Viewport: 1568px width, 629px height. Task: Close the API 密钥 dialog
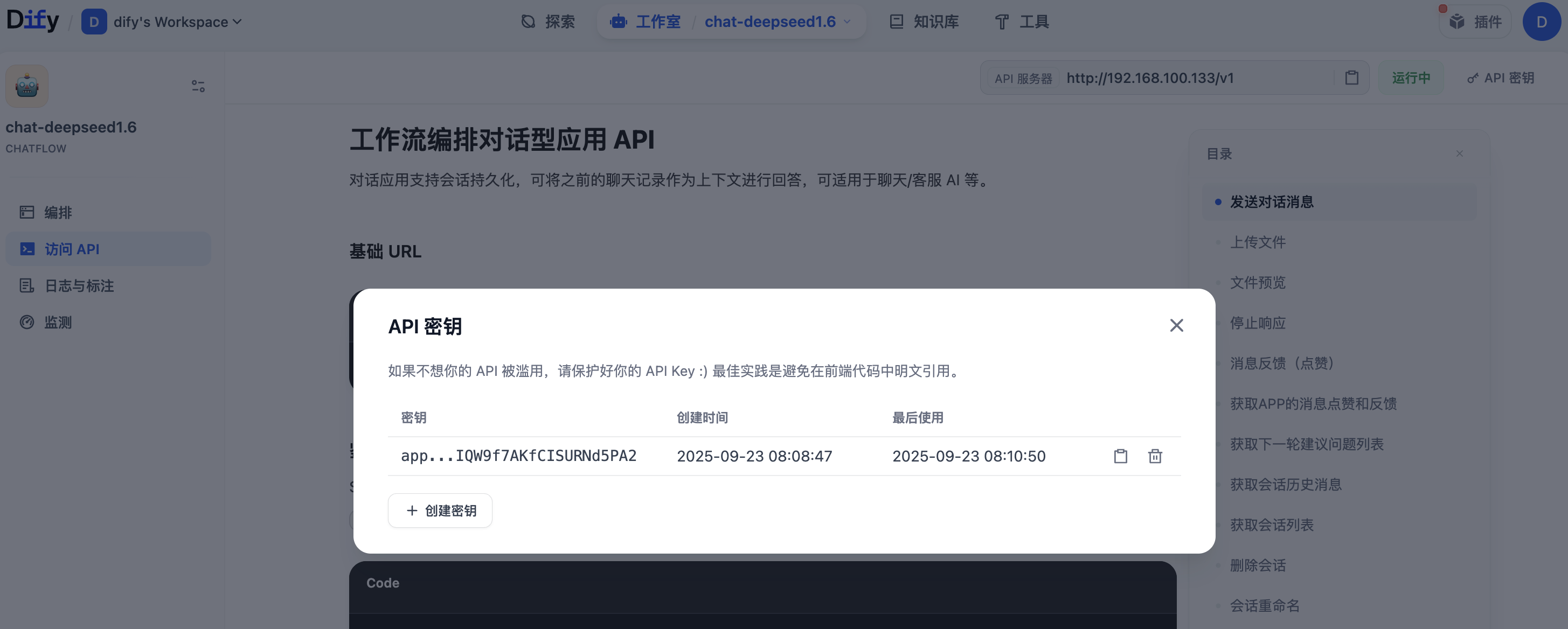coord(1176,325)
